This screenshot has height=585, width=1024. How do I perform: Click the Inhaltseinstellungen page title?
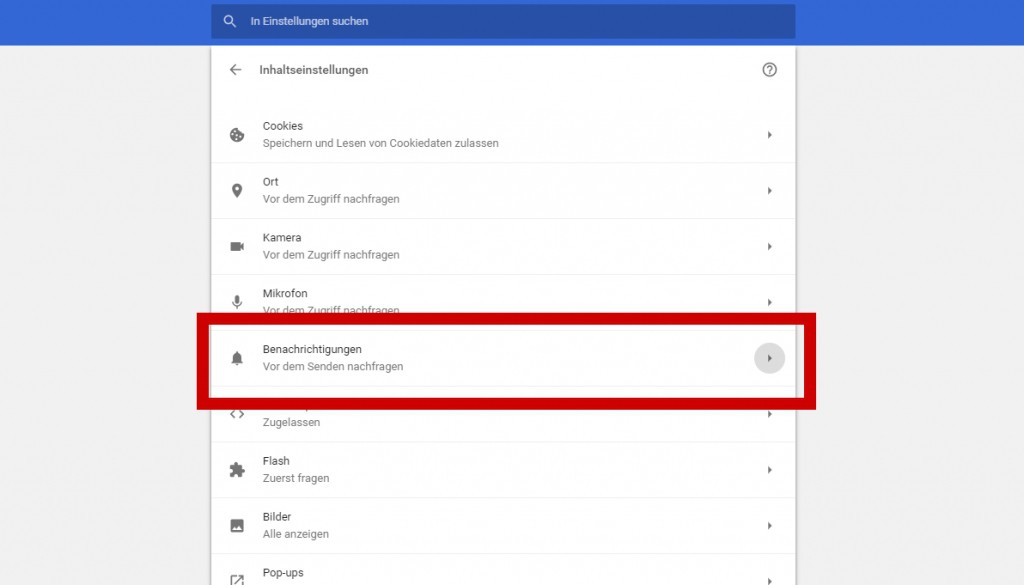314,70
